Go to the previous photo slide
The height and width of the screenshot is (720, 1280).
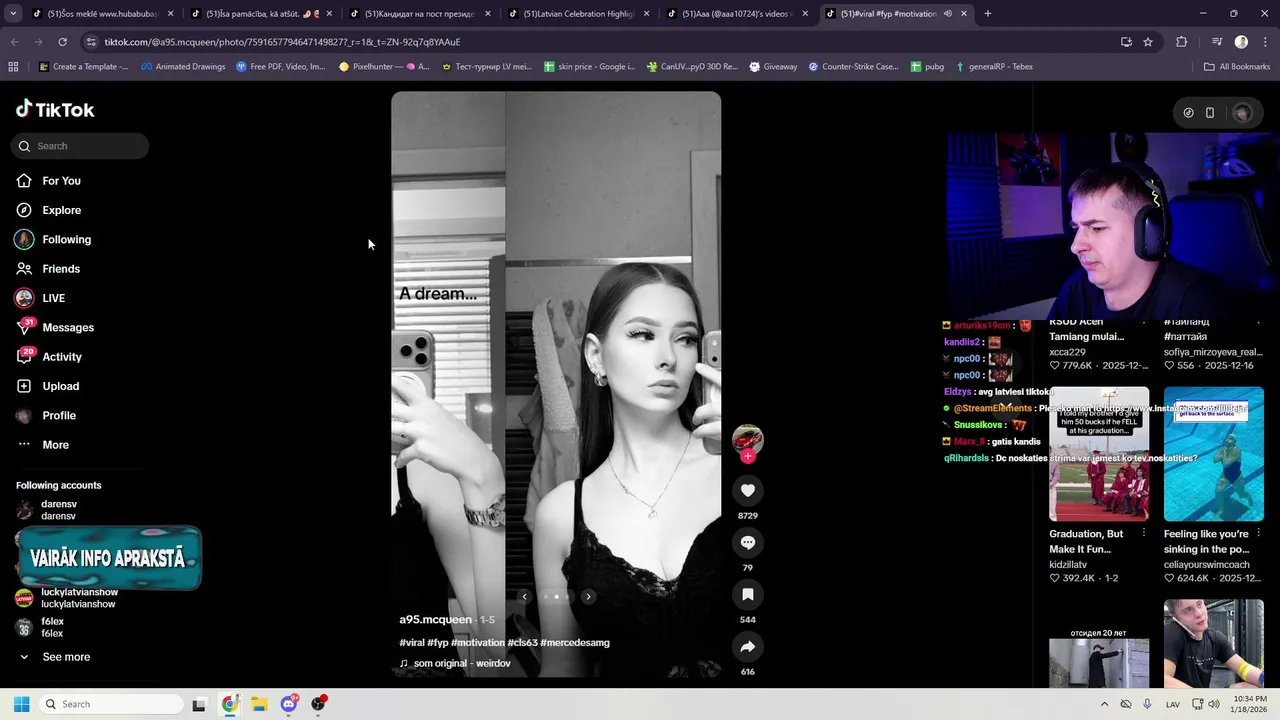point(524,596)
